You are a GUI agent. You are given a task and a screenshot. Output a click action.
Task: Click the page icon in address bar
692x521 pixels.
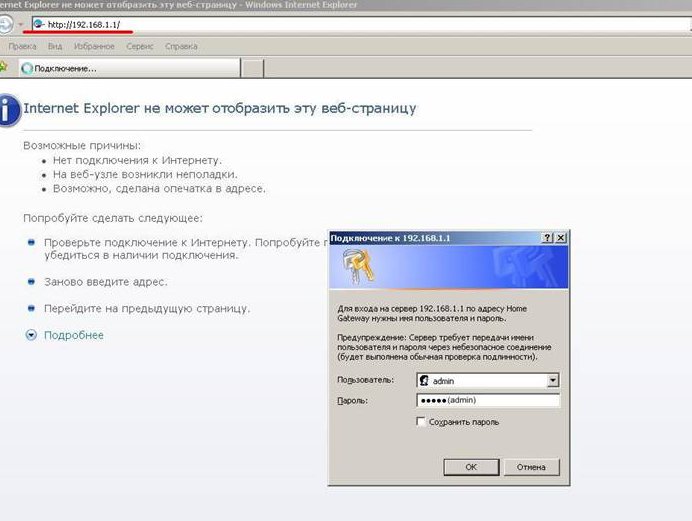(39, 23)
